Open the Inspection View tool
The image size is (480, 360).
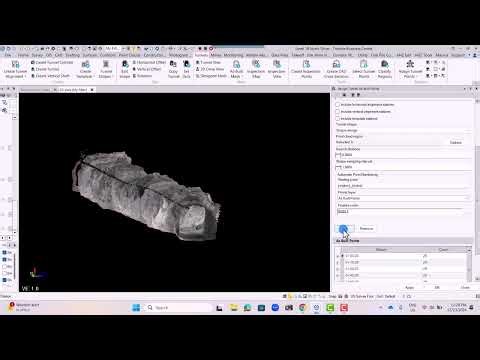tap(277, 69)
